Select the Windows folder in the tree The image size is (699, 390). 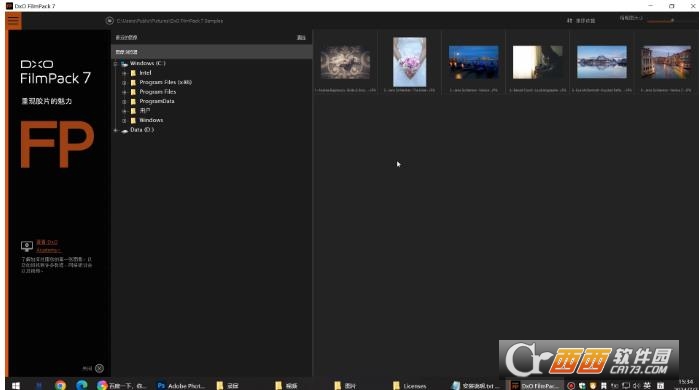pyautogui.click(x=151, y=120)
